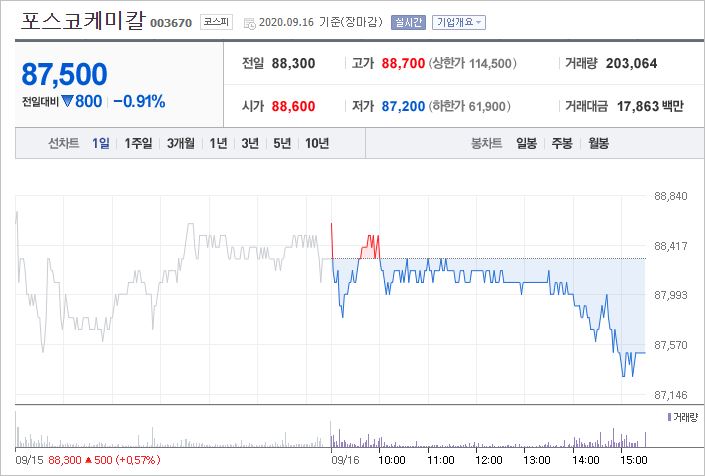Open the 주봉 weekly candle chart
The height and width of the screenshot is (476, 705).
pos(562,143)
